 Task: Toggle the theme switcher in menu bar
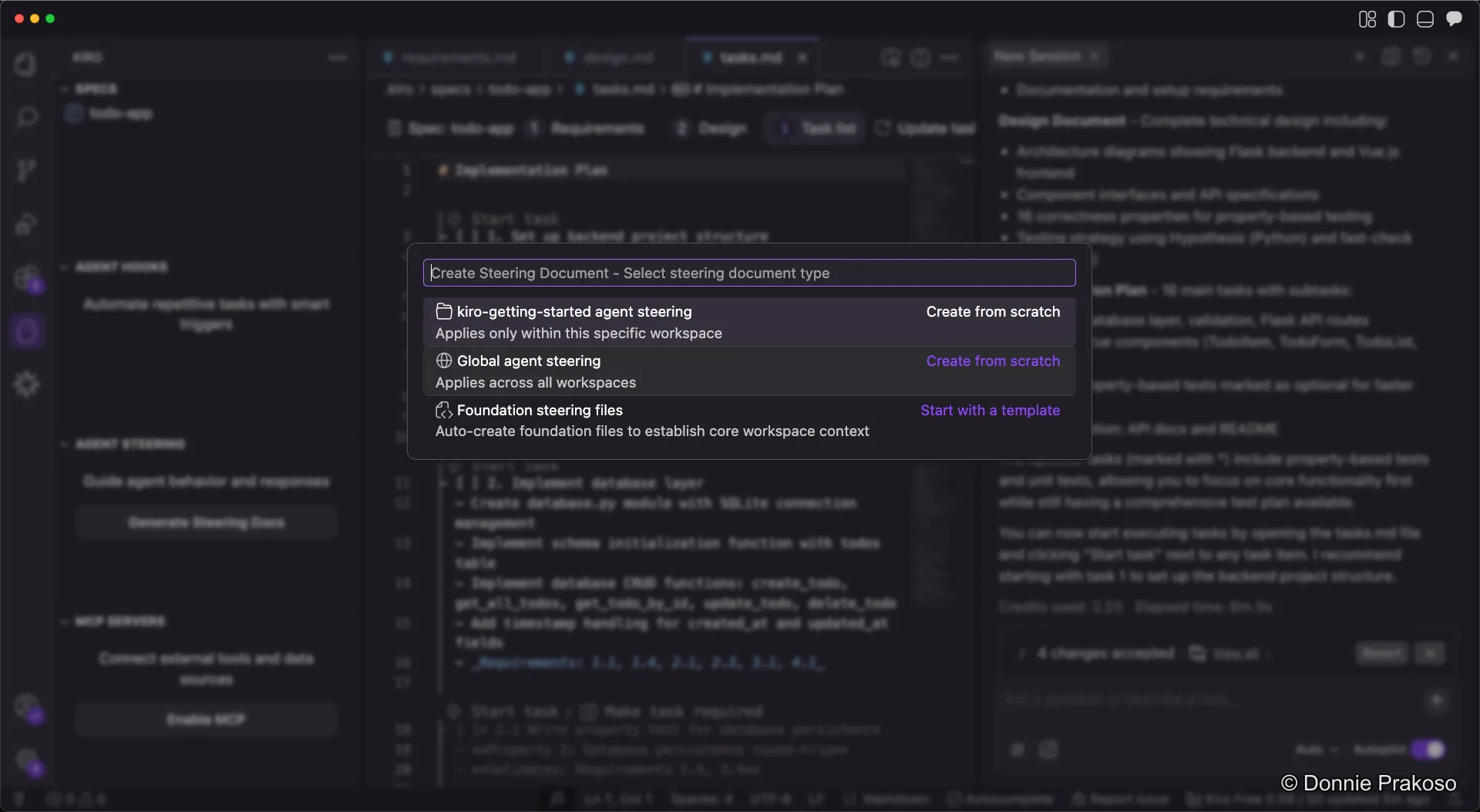point(1396,18)
